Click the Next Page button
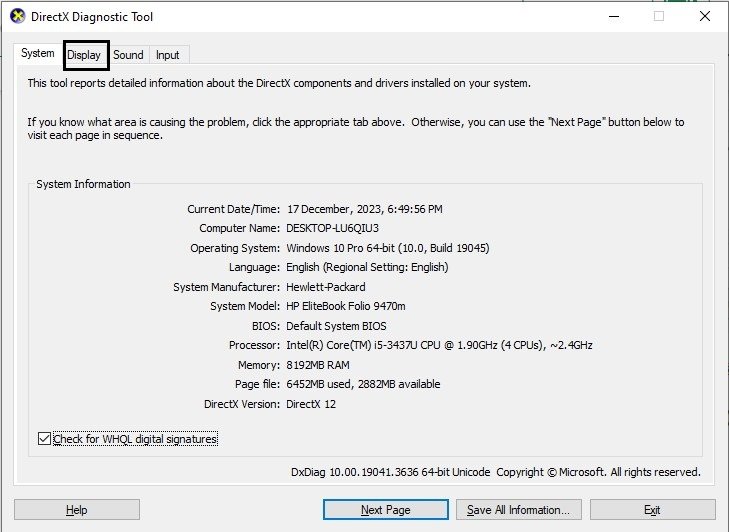Screen dimensions: 729x532 [x=386, y=510]
